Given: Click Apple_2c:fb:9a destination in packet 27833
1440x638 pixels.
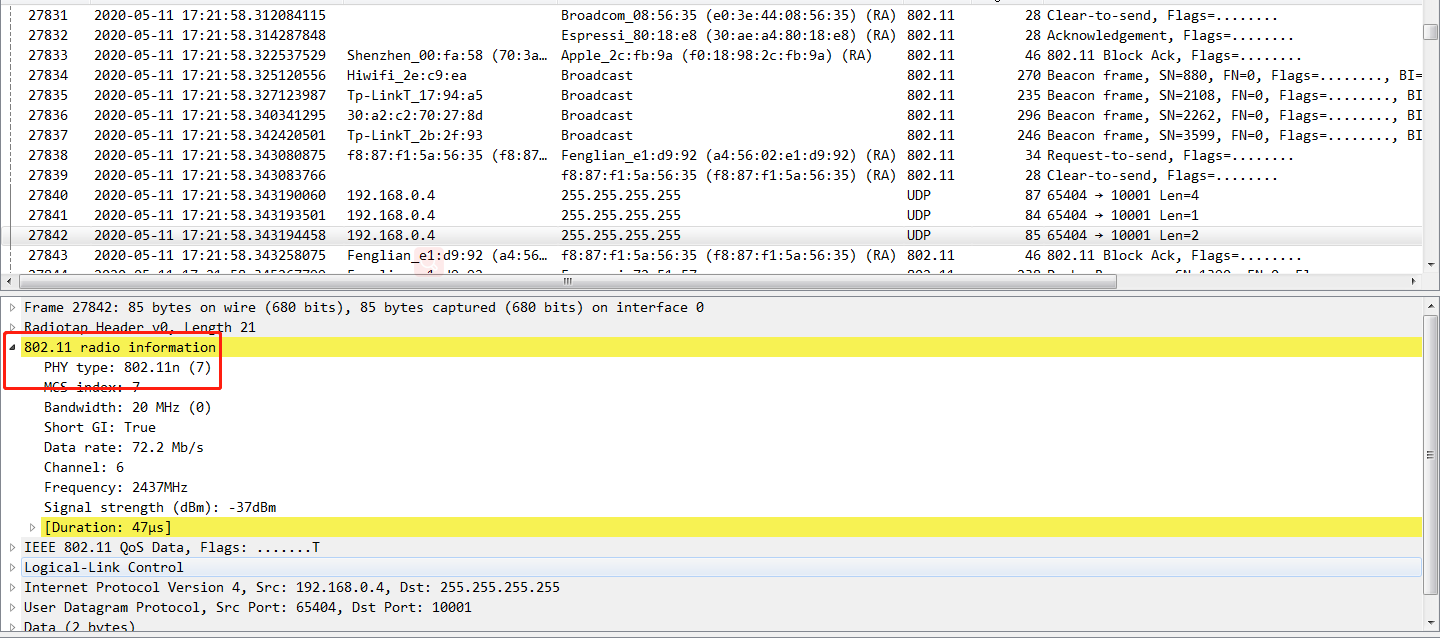Looking at the screenshot, I should pos(716,55).
